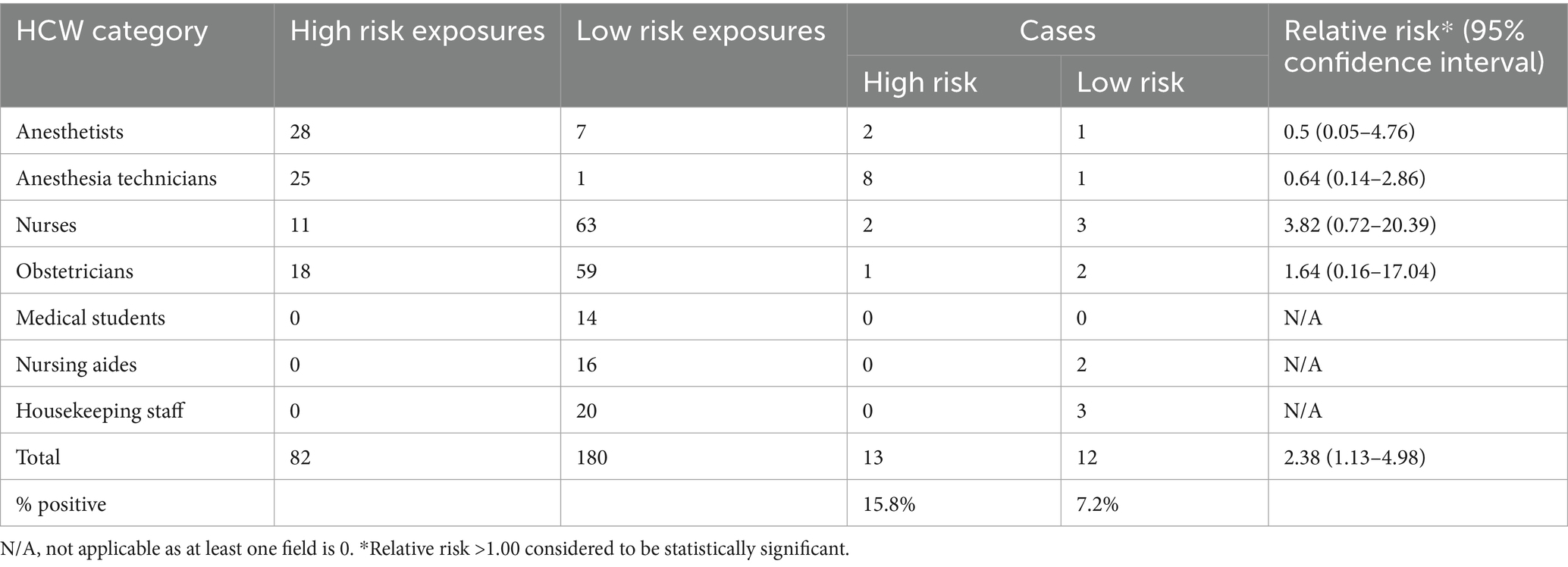This screenshot has width=1568, height=567.
Task: Select the 'Relative risk' column header
Action: [1413, 46]
